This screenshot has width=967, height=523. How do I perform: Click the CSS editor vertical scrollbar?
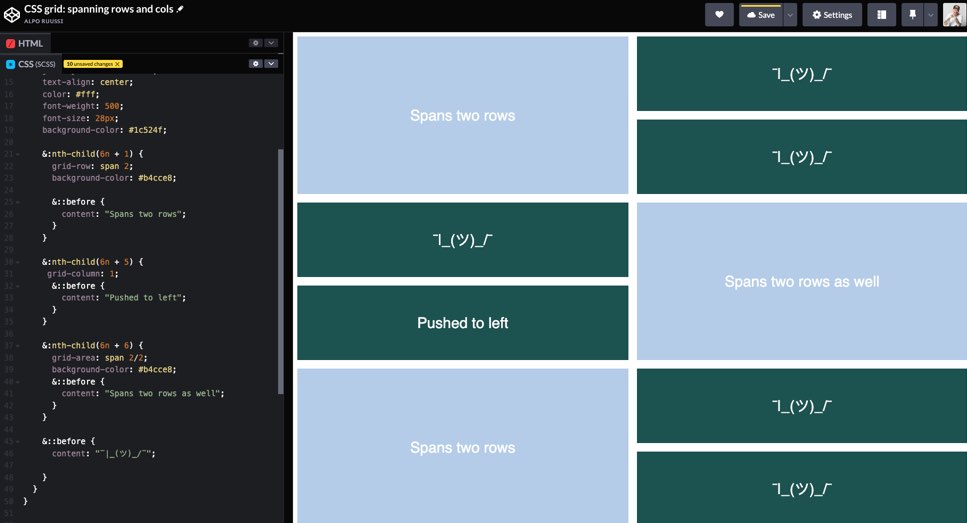(x=280, y=270)
